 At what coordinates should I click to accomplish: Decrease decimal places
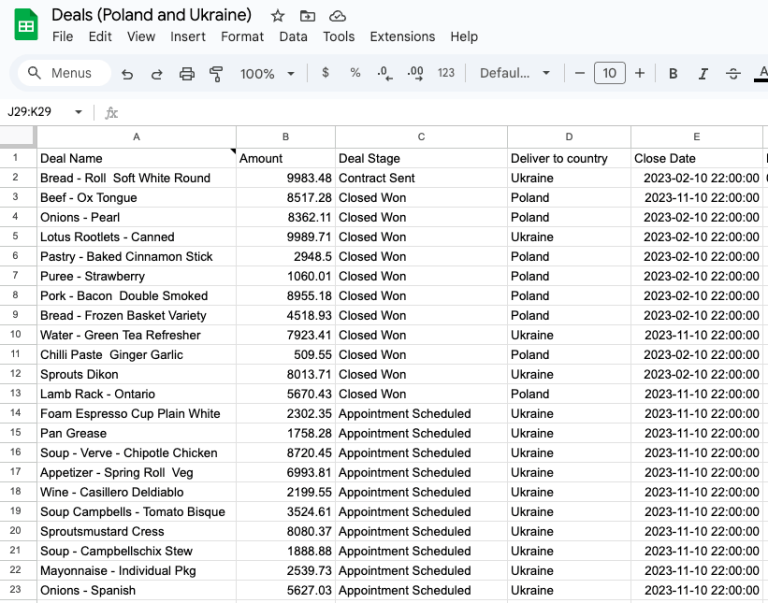(384, 73)
